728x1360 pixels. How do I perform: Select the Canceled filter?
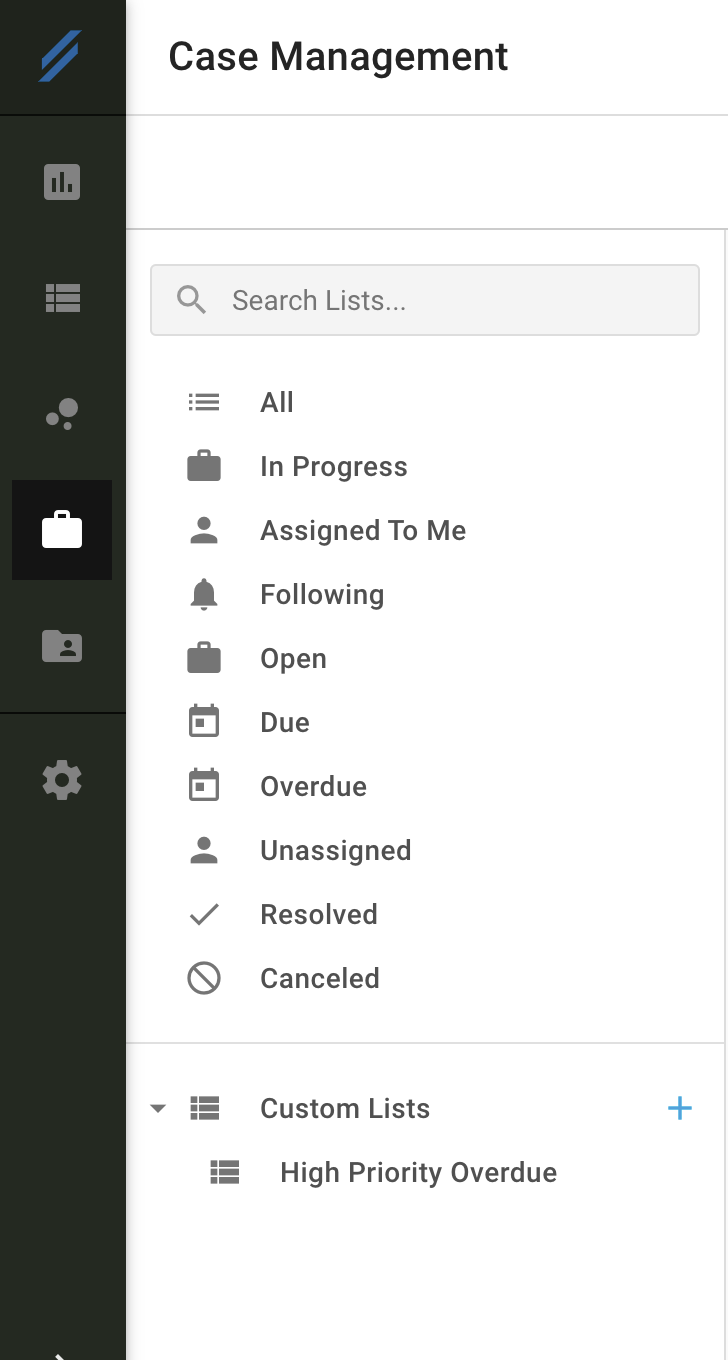point(320,978)
